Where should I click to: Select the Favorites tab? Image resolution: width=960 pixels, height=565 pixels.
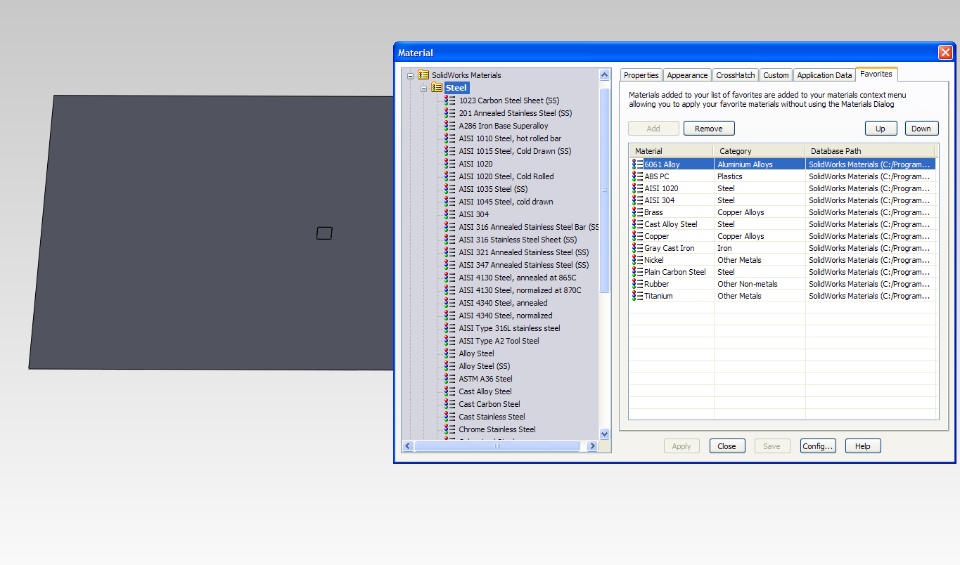click(x=876, y=74)
